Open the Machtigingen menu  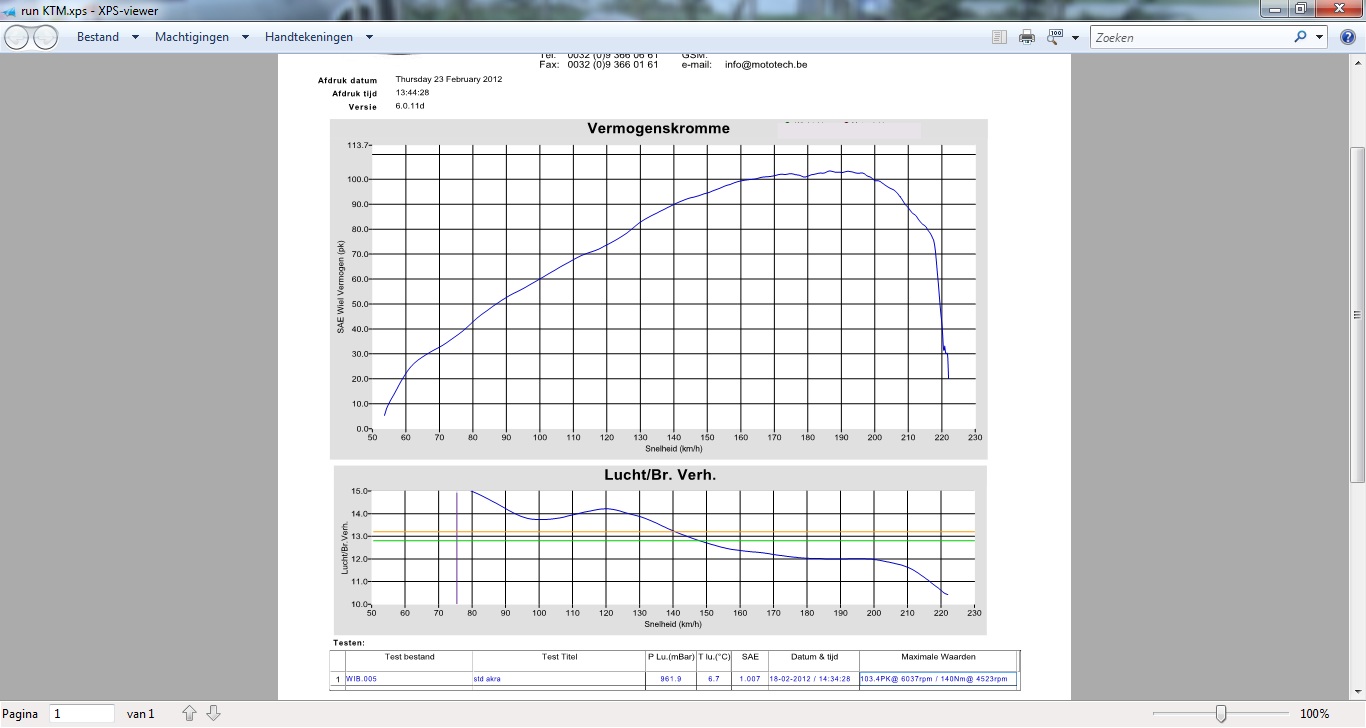click(192, 37)
